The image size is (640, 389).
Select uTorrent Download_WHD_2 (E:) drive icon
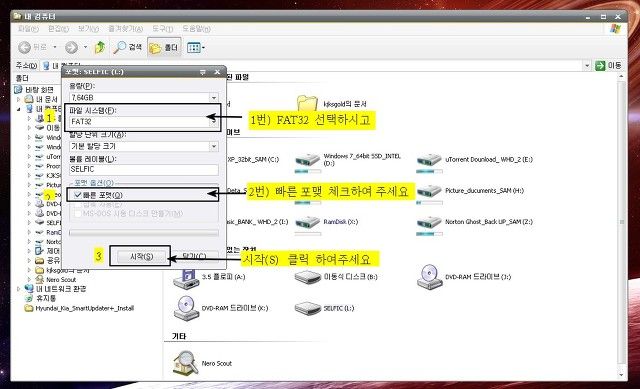click(x=429, y=160)
